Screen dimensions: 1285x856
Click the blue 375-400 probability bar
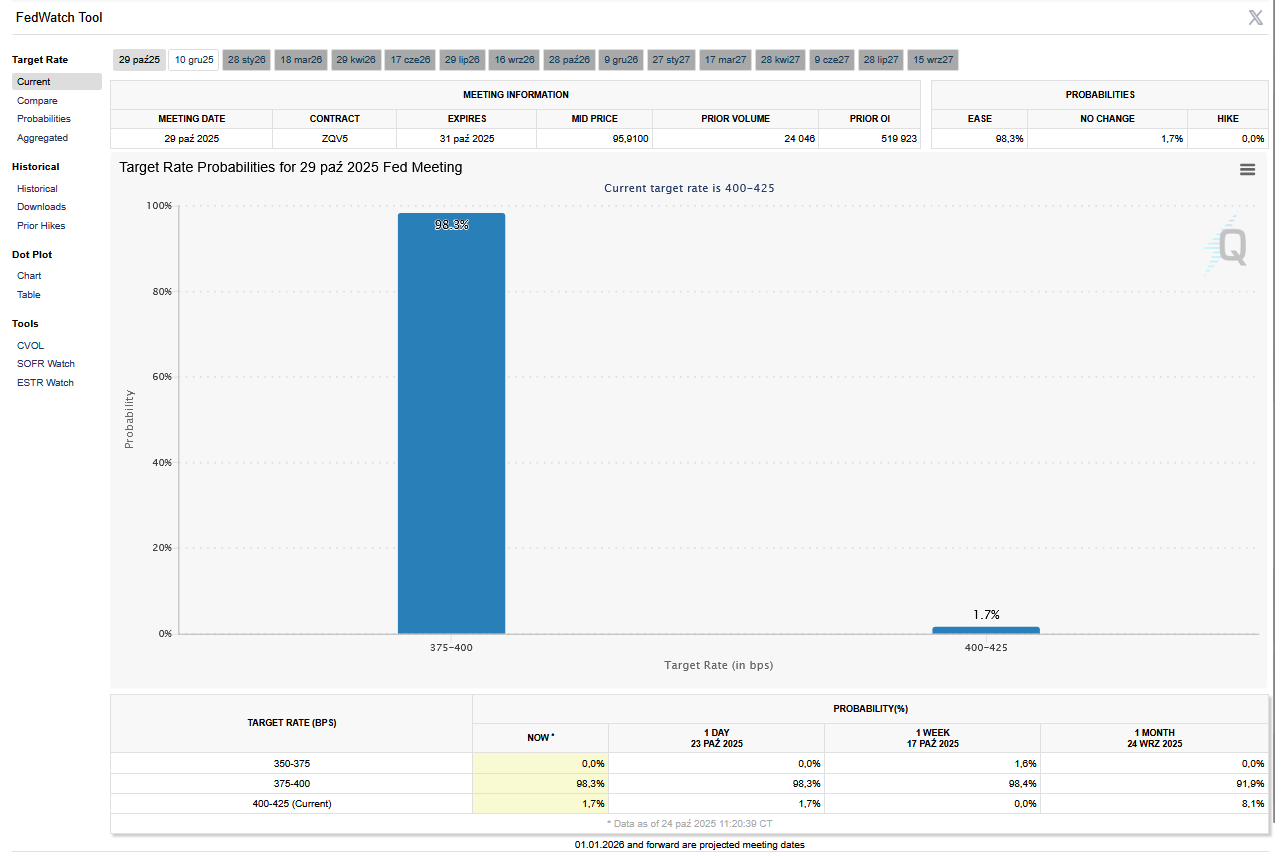(x=451, y=423)
